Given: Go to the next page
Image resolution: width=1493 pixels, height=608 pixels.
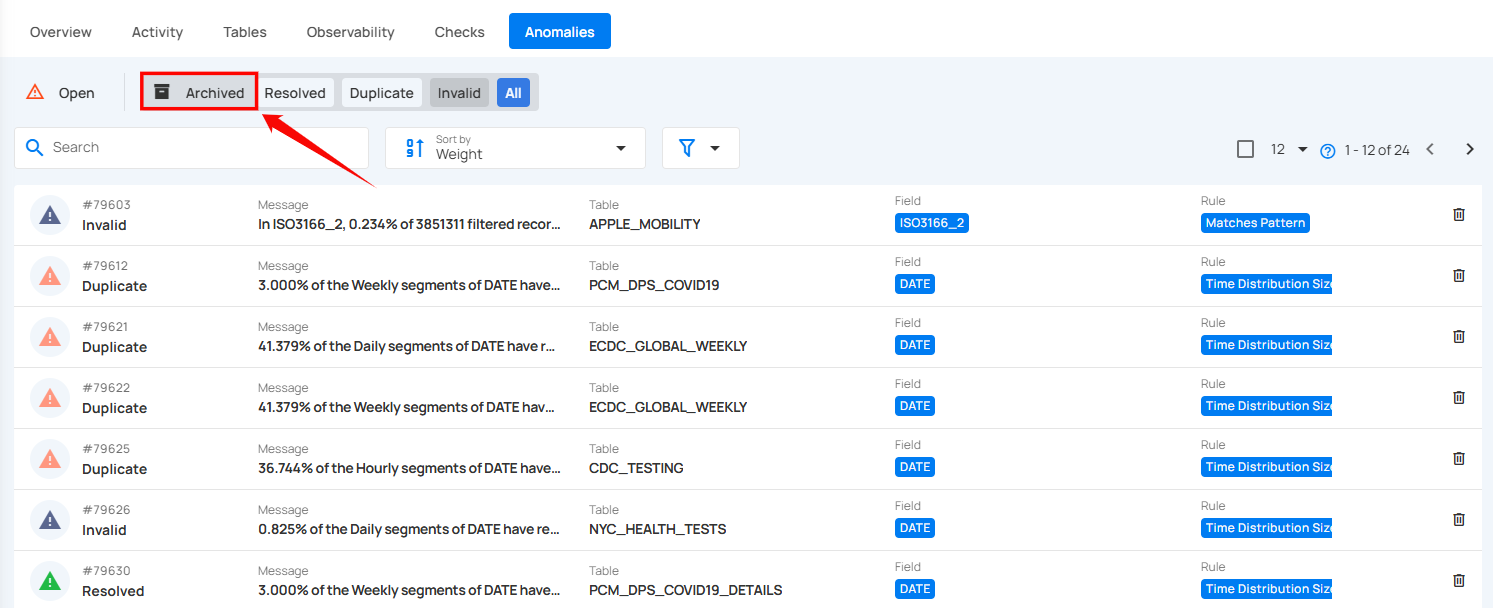Looking at the screenshot, I should pos(1470,149).
